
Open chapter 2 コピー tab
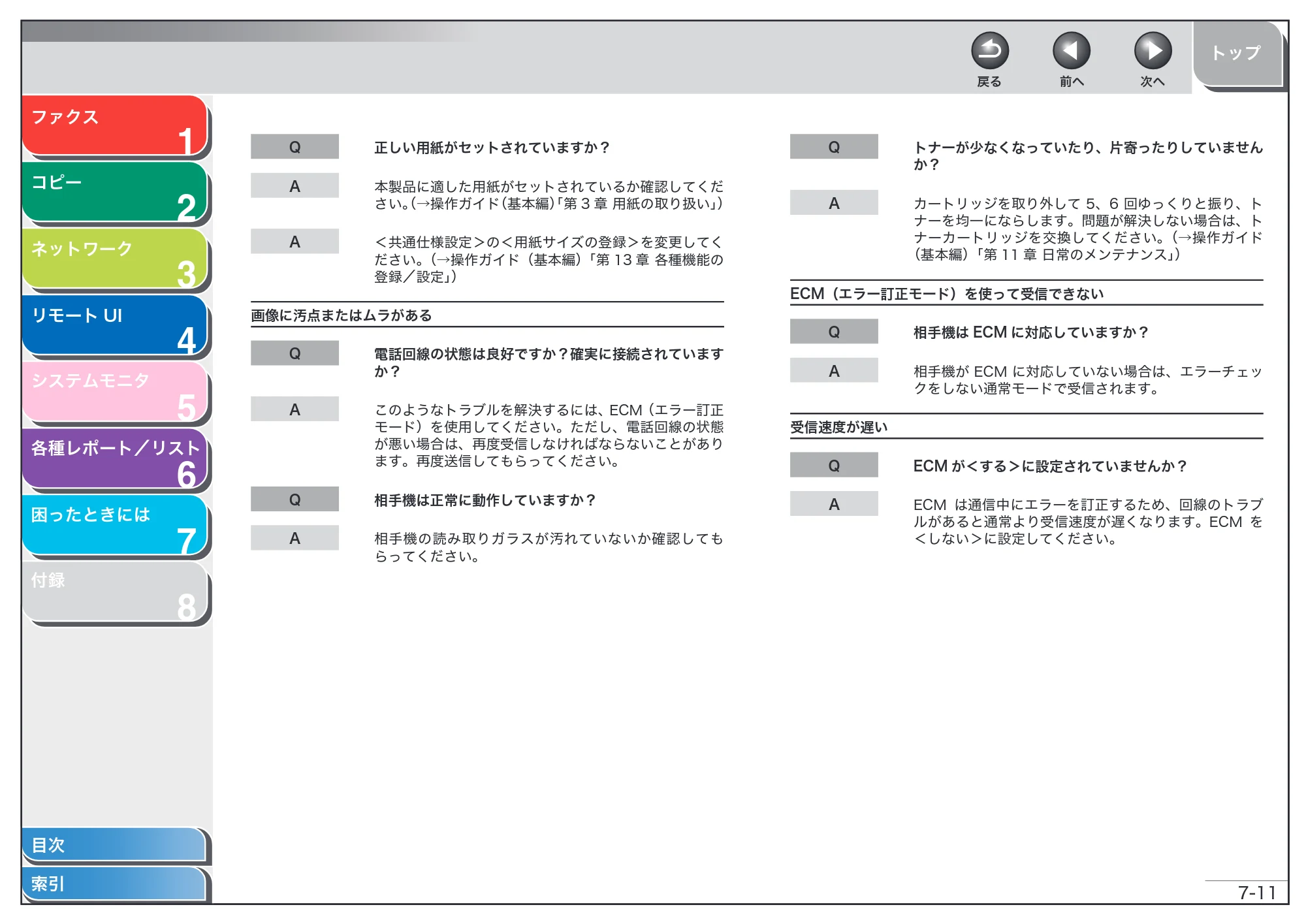pos(115,192)
